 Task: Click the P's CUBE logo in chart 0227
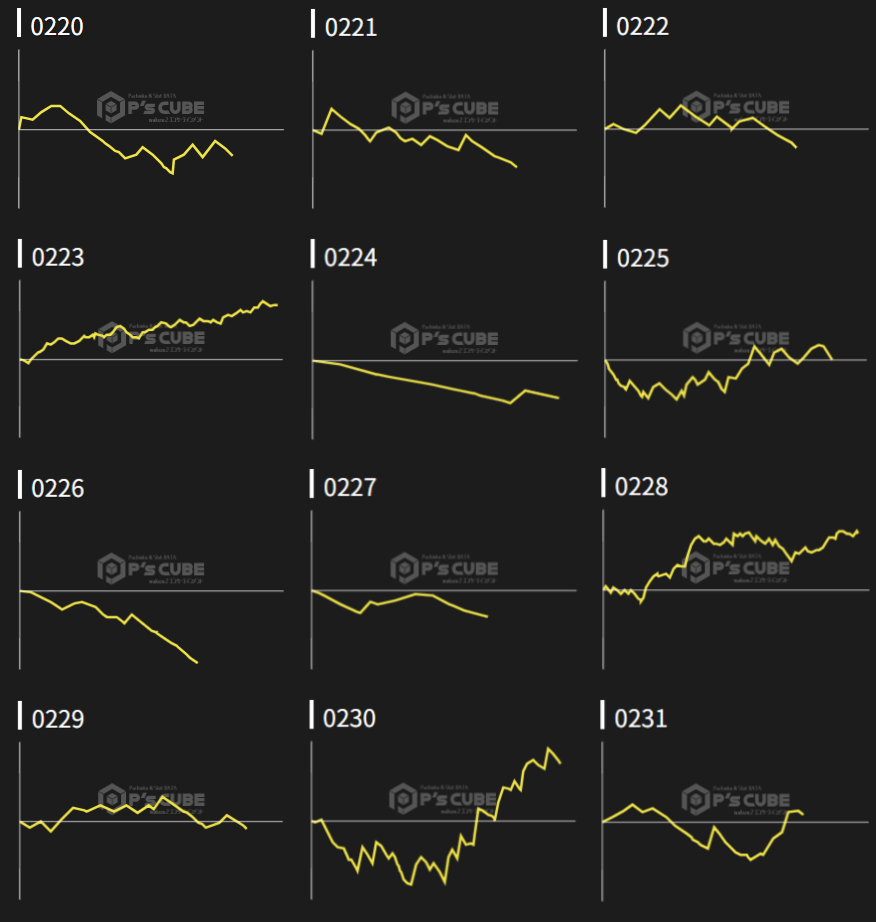[444, 569]
